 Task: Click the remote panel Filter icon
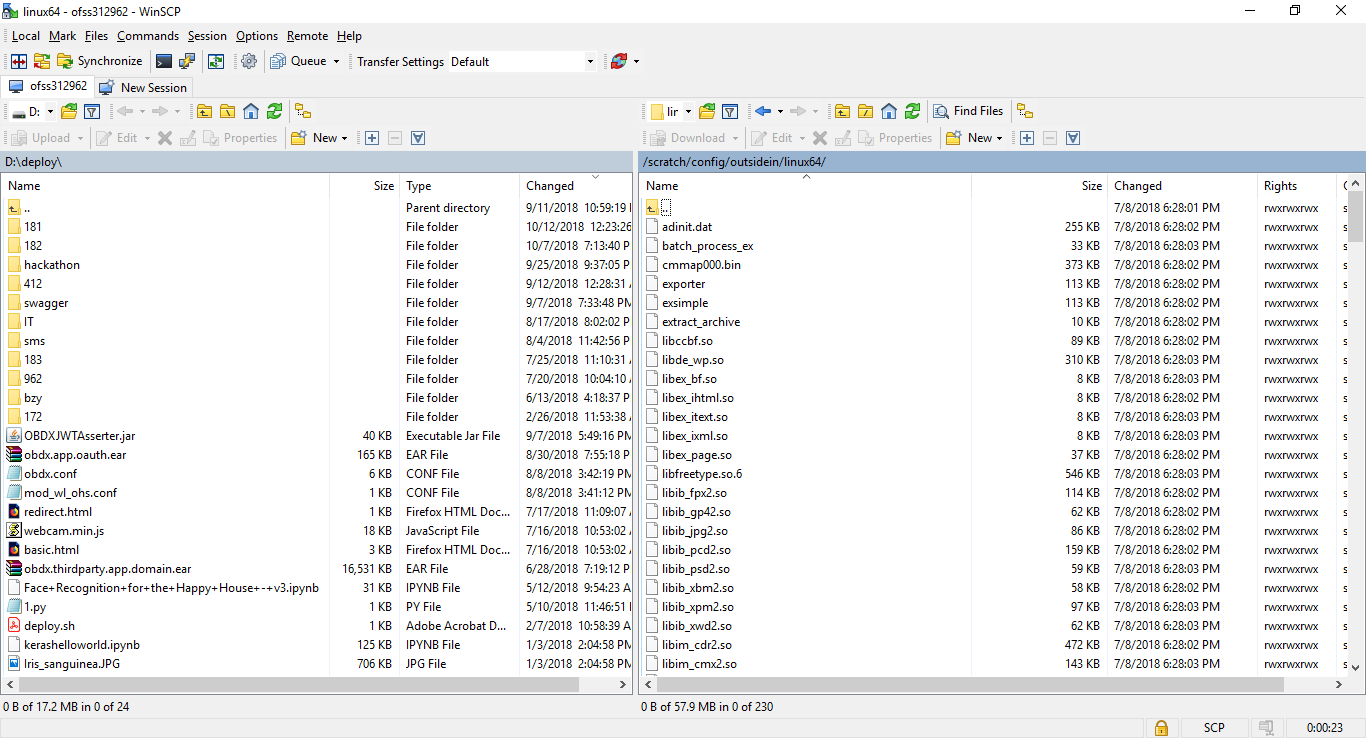(x=730, y=111)
